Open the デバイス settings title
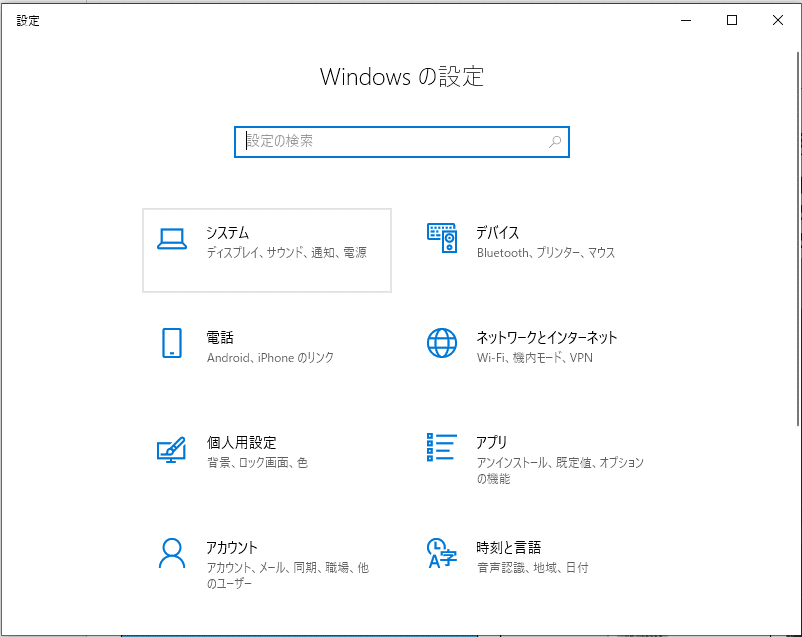The height and width of the screenshot is (637, 802). click(498, 233)
